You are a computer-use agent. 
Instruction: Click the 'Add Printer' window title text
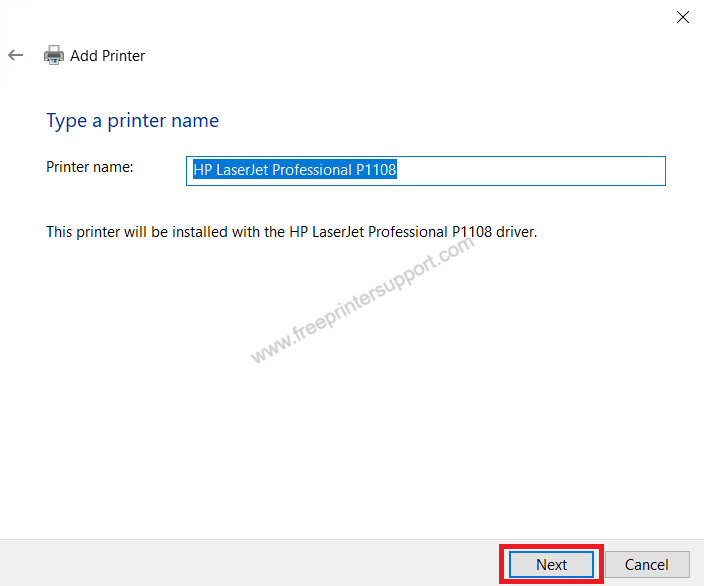point(107,56)
